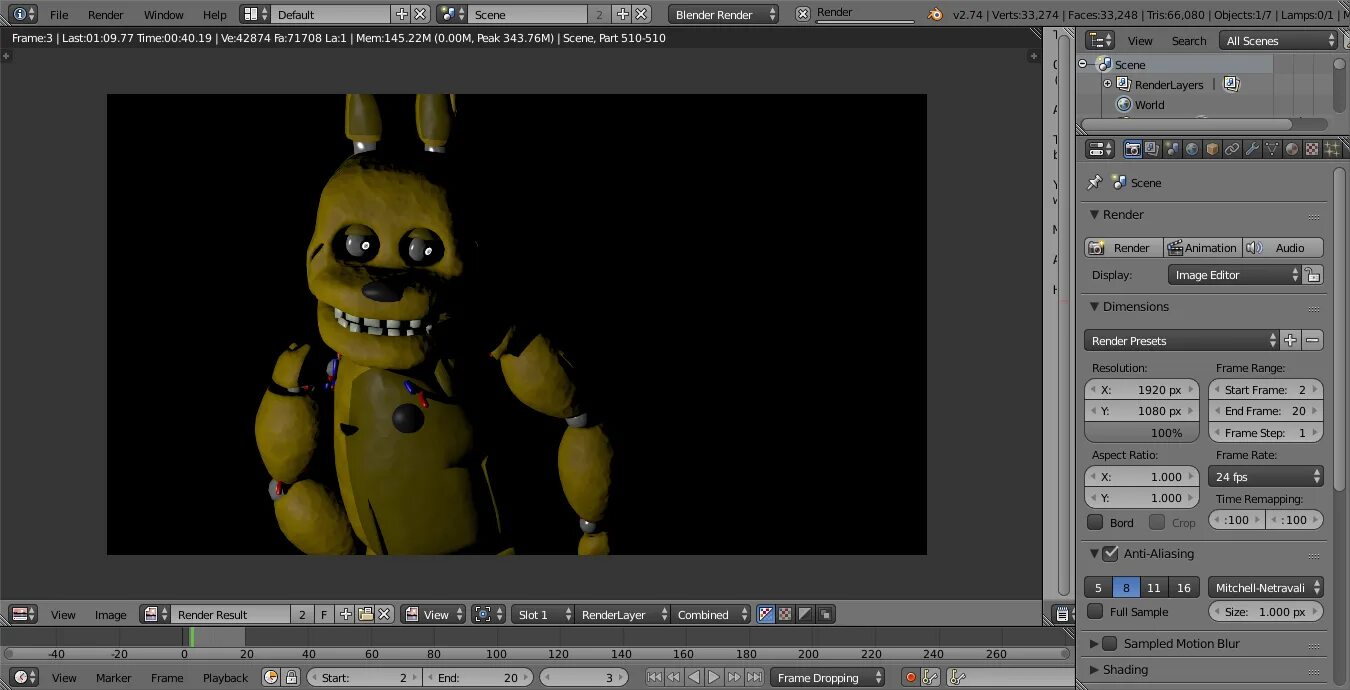Set anti-aliasing samples to 16

tap(1183, 587)
